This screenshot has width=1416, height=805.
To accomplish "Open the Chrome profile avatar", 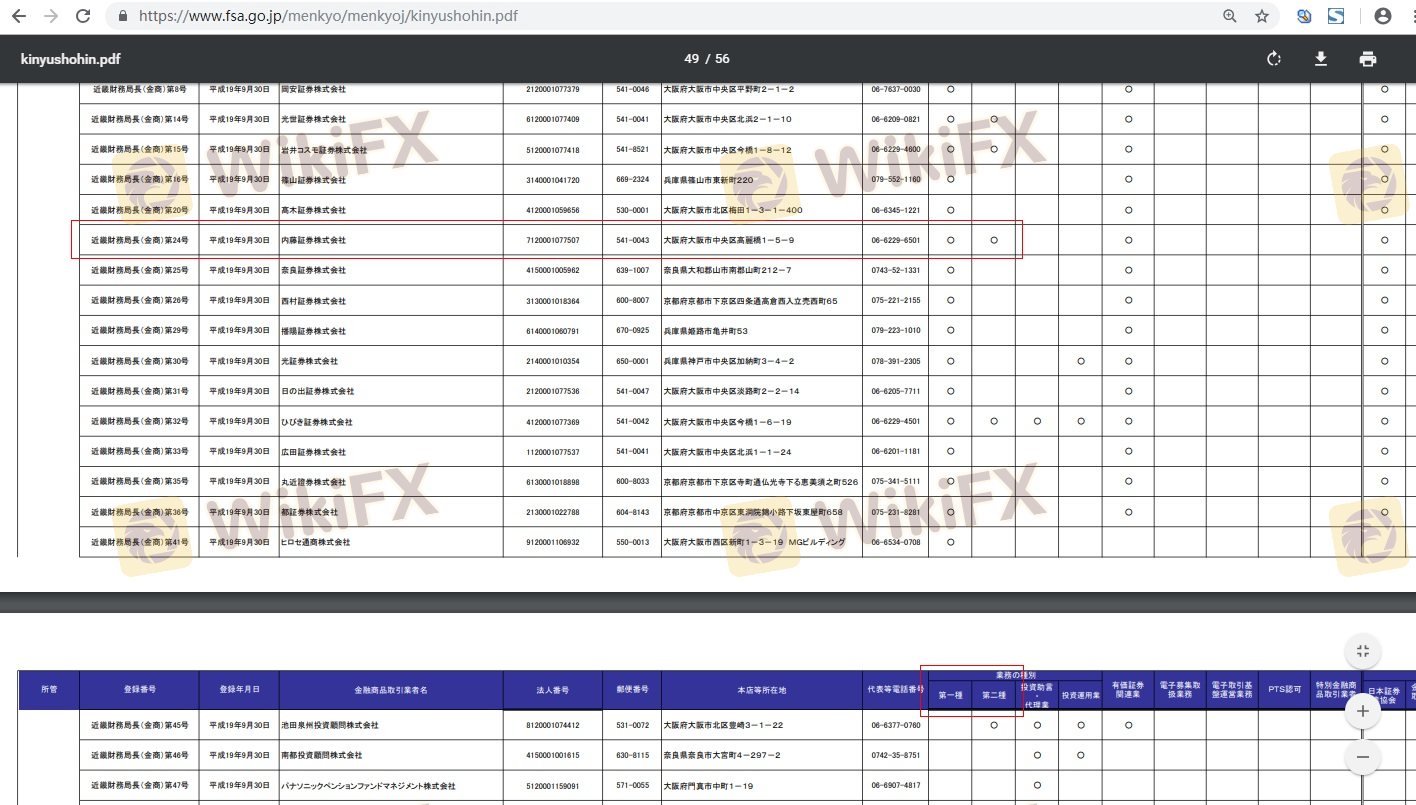I will pos(1383,16).
